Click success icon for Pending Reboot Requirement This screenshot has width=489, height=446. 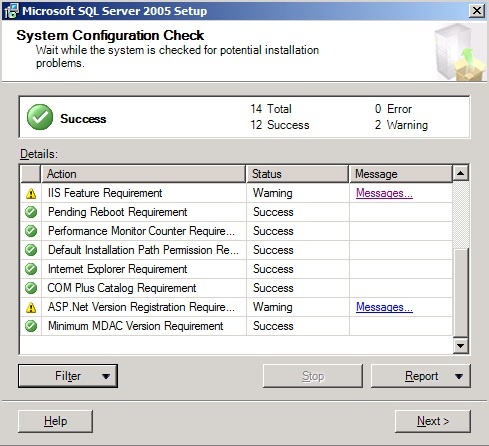pos(31,212)
